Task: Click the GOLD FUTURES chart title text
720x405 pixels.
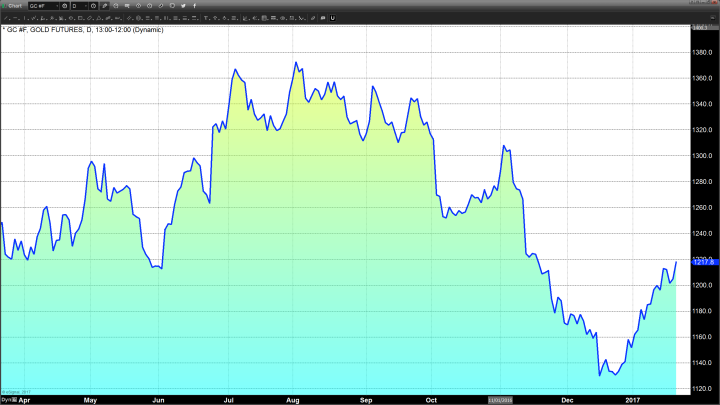Action: 69,30
